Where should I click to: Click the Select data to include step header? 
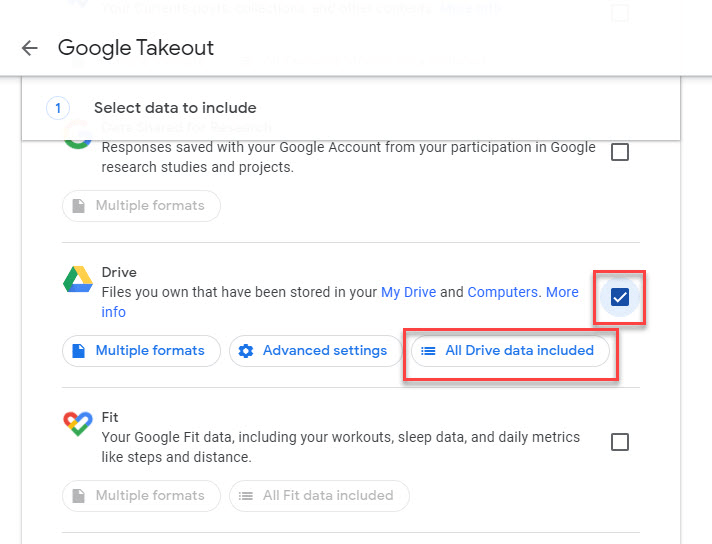click(x=175, y=108)
